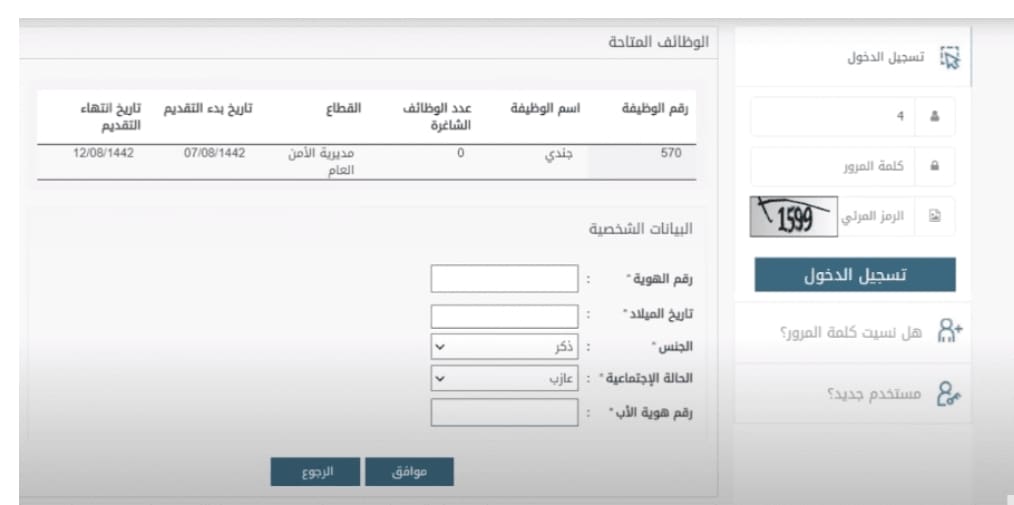Screen dimensions: 1014x505
Task: Focus the رقم الهوية input field
Action: pos(504,279)
